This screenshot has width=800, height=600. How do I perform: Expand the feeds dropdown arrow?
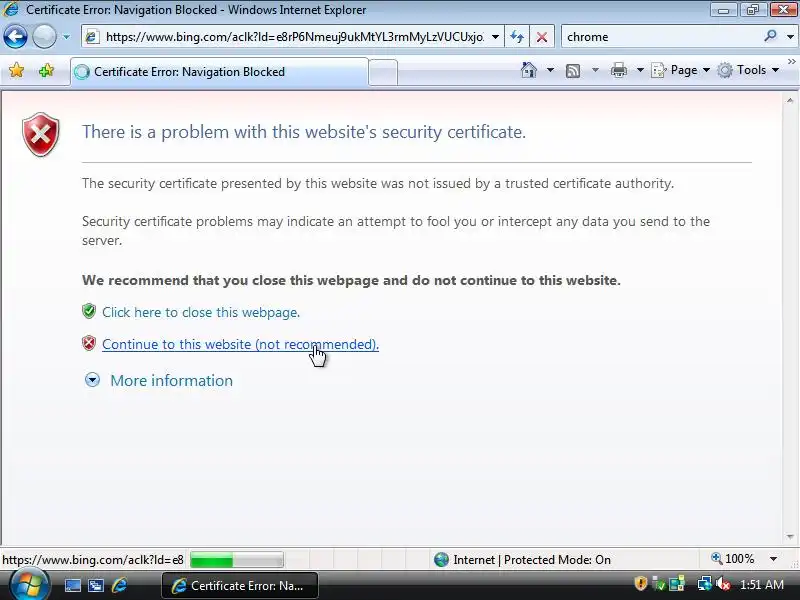click(595, 70)
